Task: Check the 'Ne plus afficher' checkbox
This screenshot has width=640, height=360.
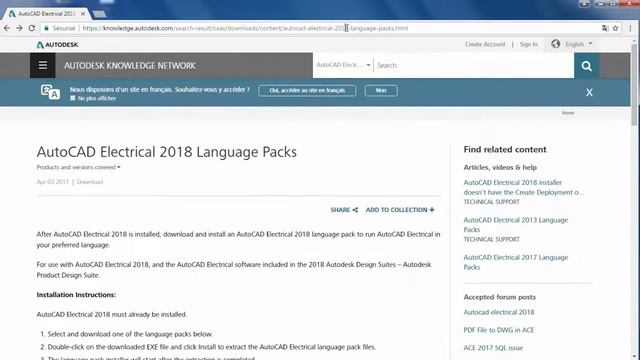Action: 73,98
